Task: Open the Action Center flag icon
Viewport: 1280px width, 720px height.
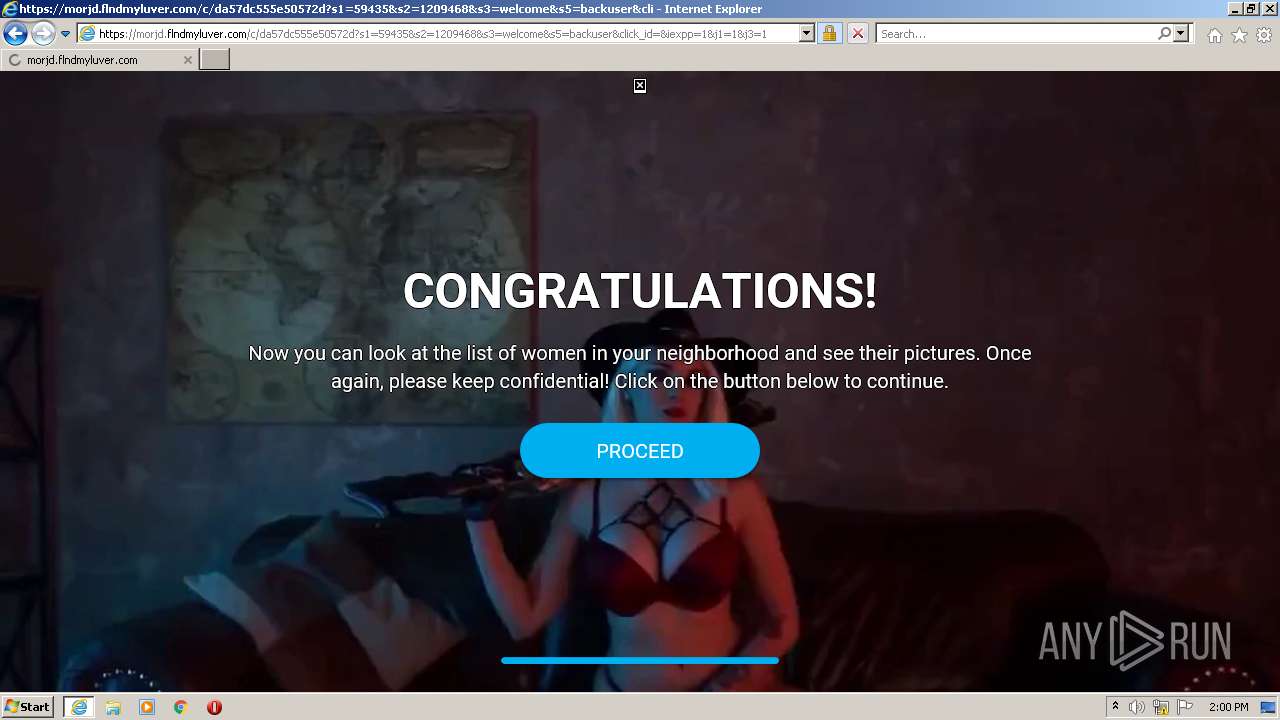Action: coord(1185,707)
